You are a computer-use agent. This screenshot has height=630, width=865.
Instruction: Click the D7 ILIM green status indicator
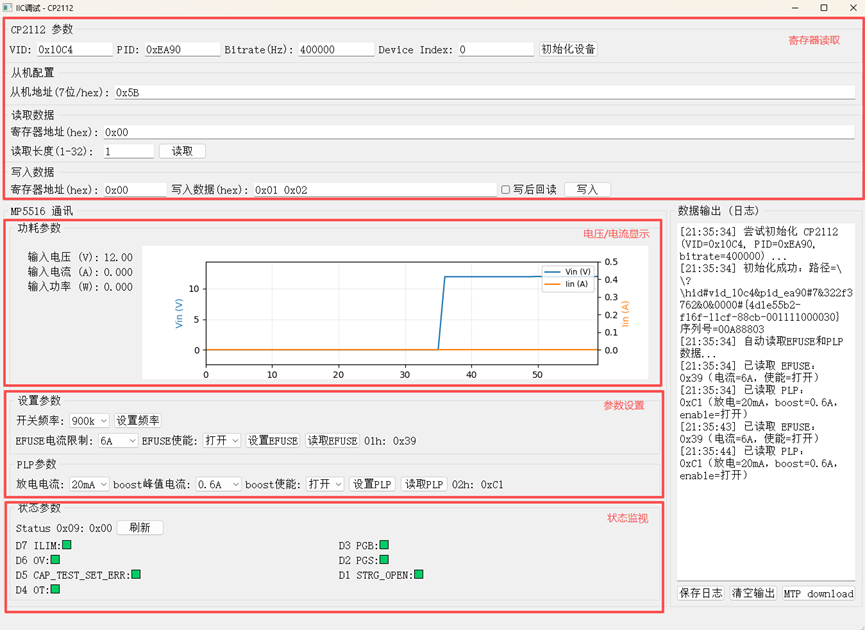pos(67,545)
